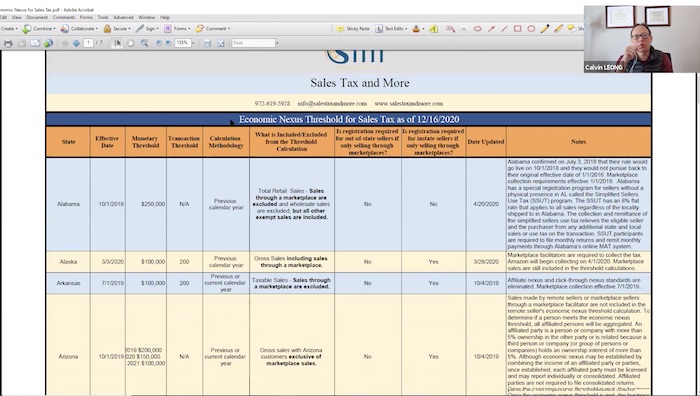Click the Find search field
700x396 pixels.
point(253,43)
